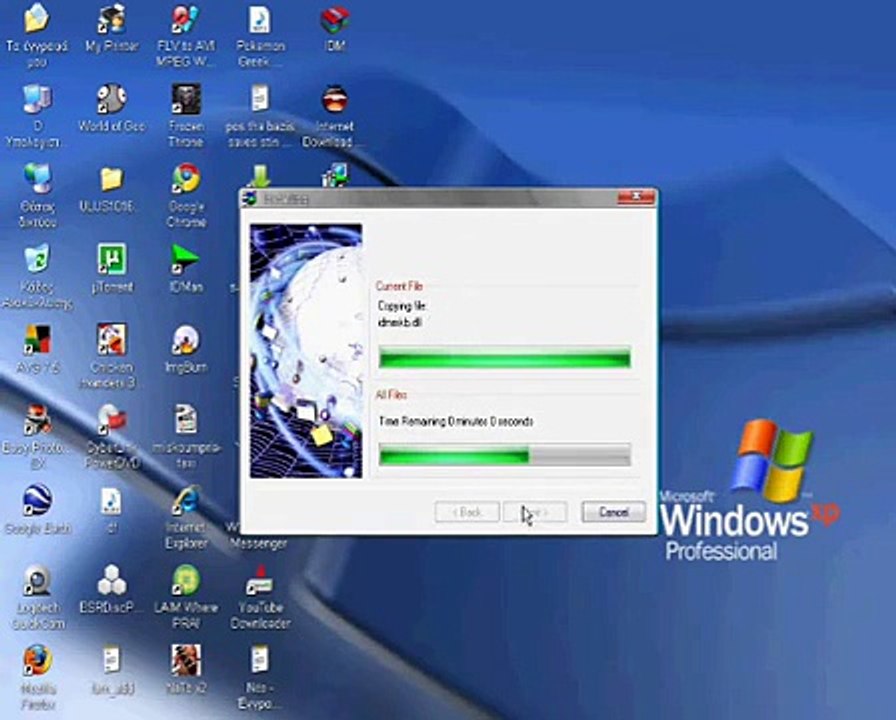
Task: Click the 'Copying file:' label
Action: pos(402,306)
